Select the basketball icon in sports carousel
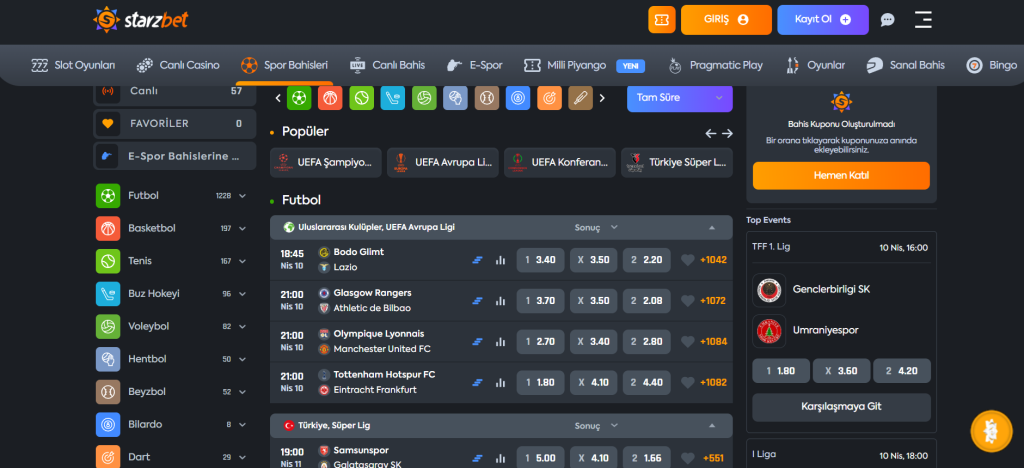Viewport: 1024px width, 468px height. pyautogui.click(x=330, y=98)
